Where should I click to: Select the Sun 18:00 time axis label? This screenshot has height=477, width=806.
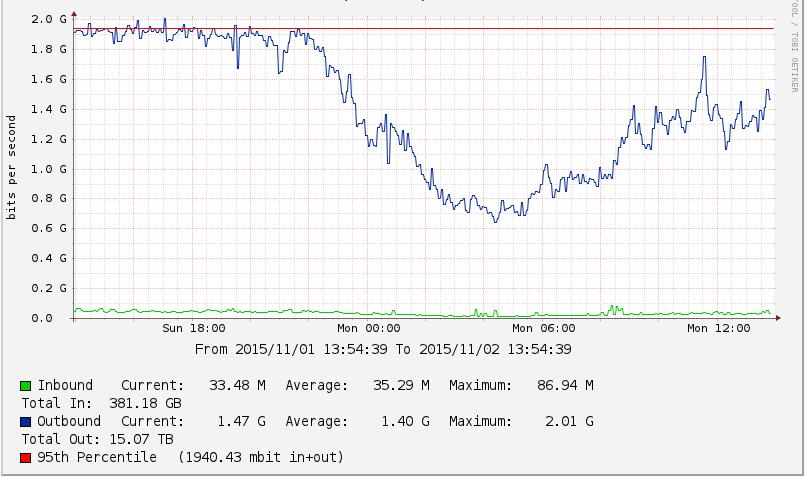click(194, 328)
